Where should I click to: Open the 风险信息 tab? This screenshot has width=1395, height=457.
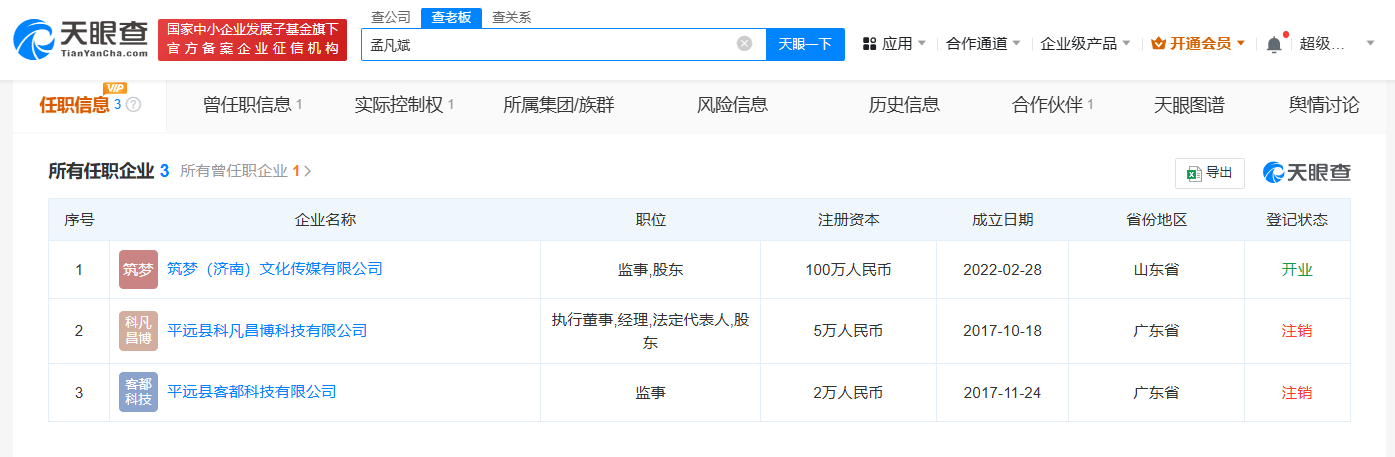(x=732, y=105)
